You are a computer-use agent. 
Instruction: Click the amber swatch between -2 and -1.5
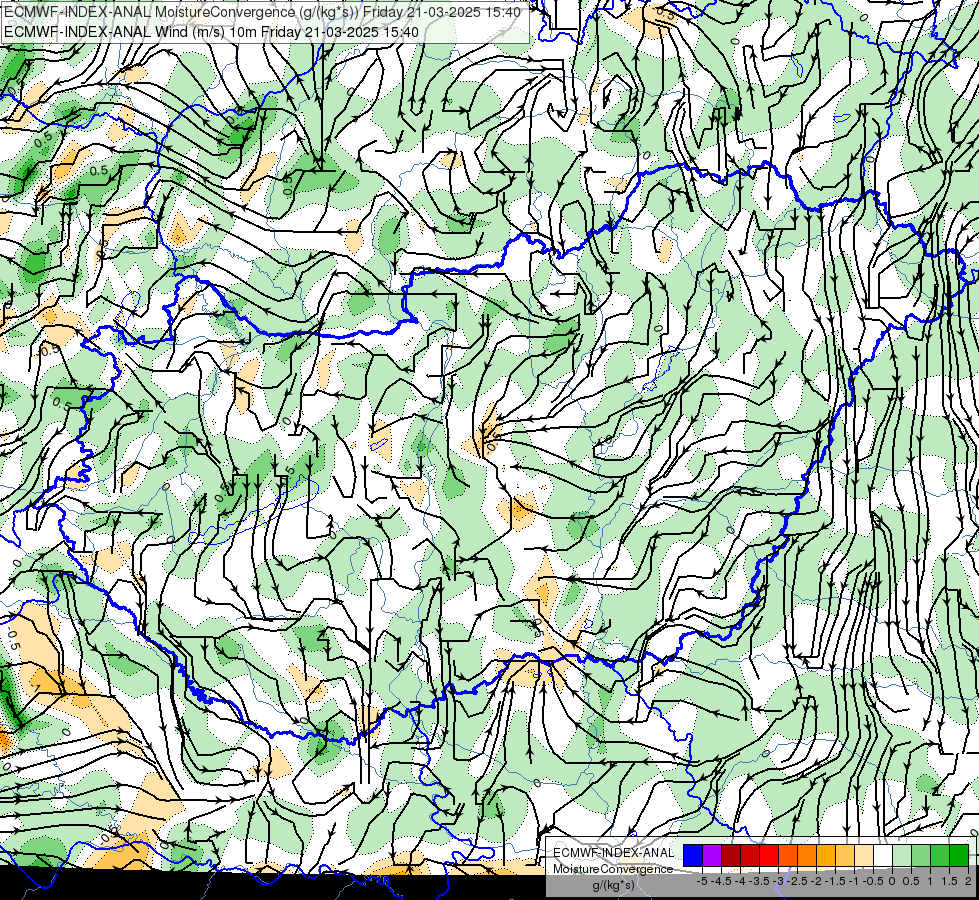tap(826, 856)
